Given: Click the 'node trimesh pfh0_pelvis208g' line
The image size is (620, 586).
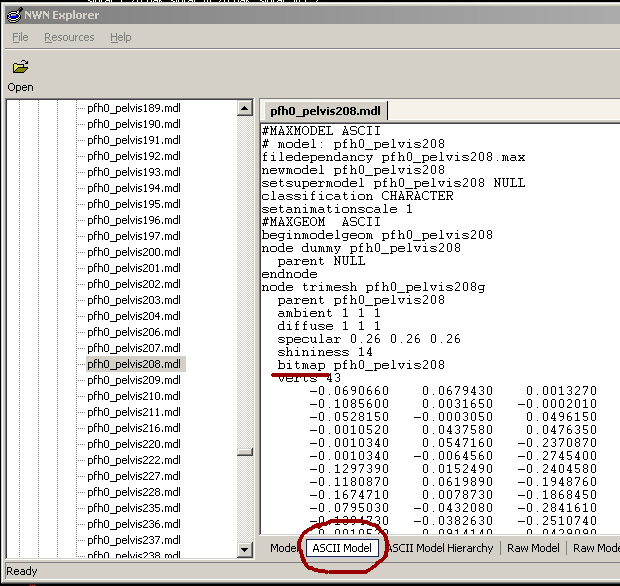Looking at the screenshot, I should click(373, 287).
